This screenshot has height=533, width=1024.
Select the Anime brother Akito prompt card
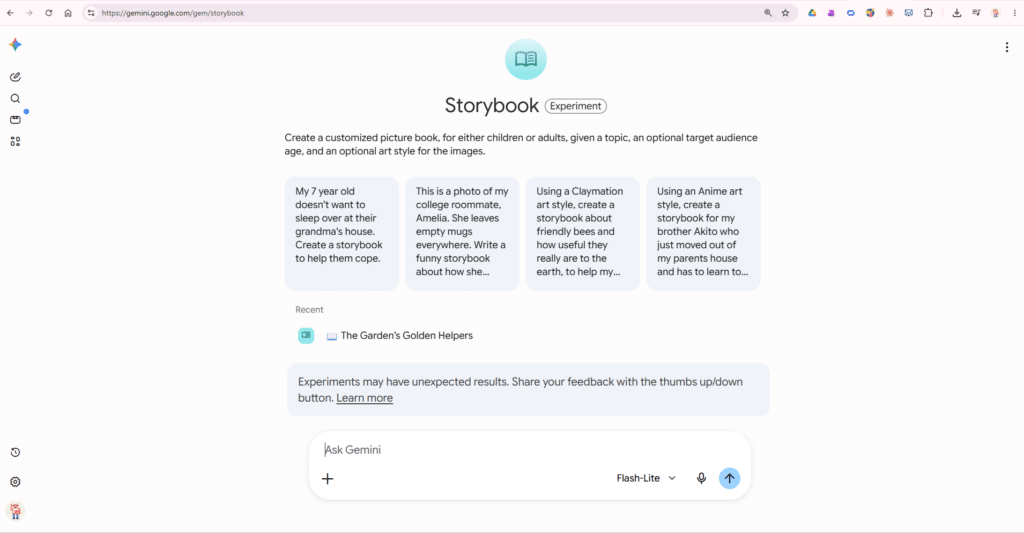703,233
